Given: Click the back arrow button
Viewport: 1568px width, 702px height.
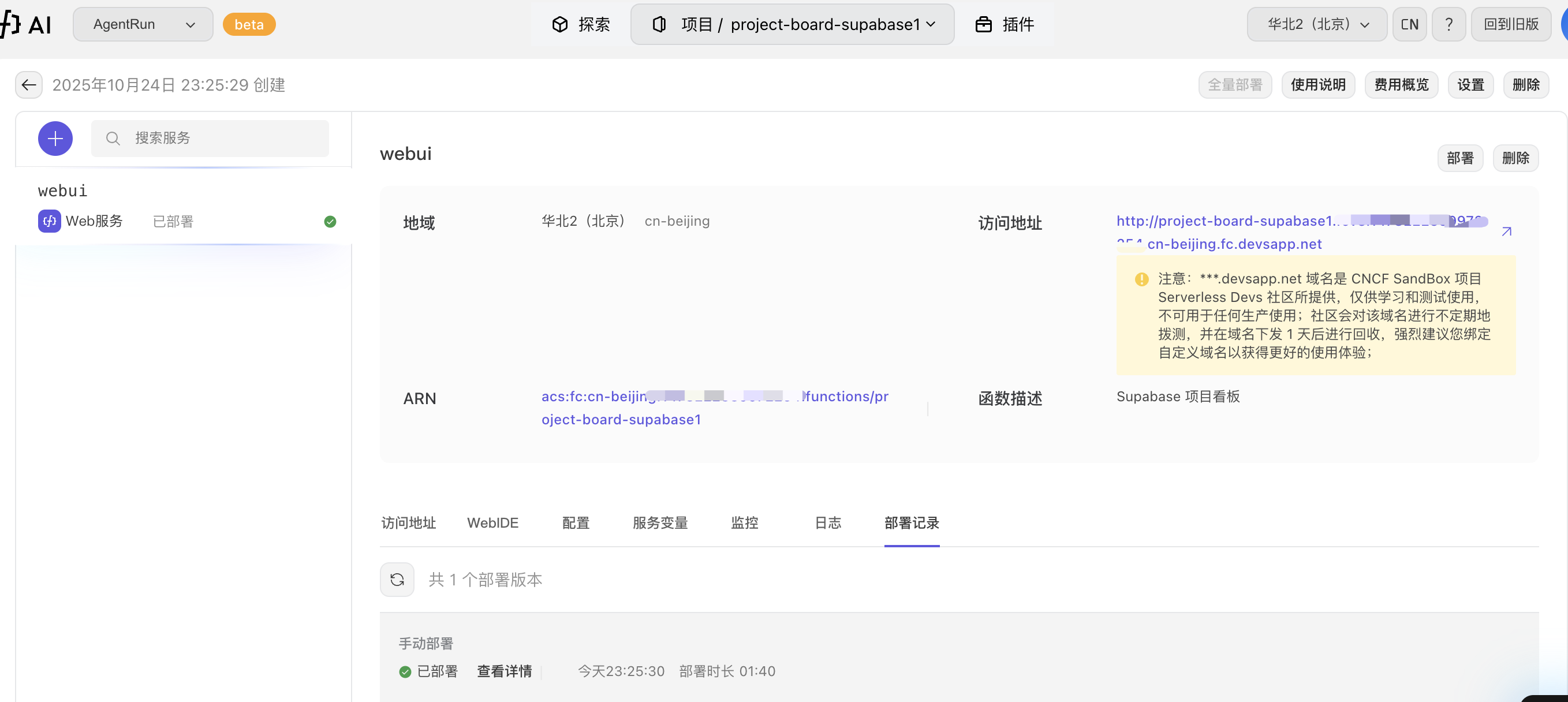Looking at the screenshot, I should pyautogui.click(x=29, y=85).
